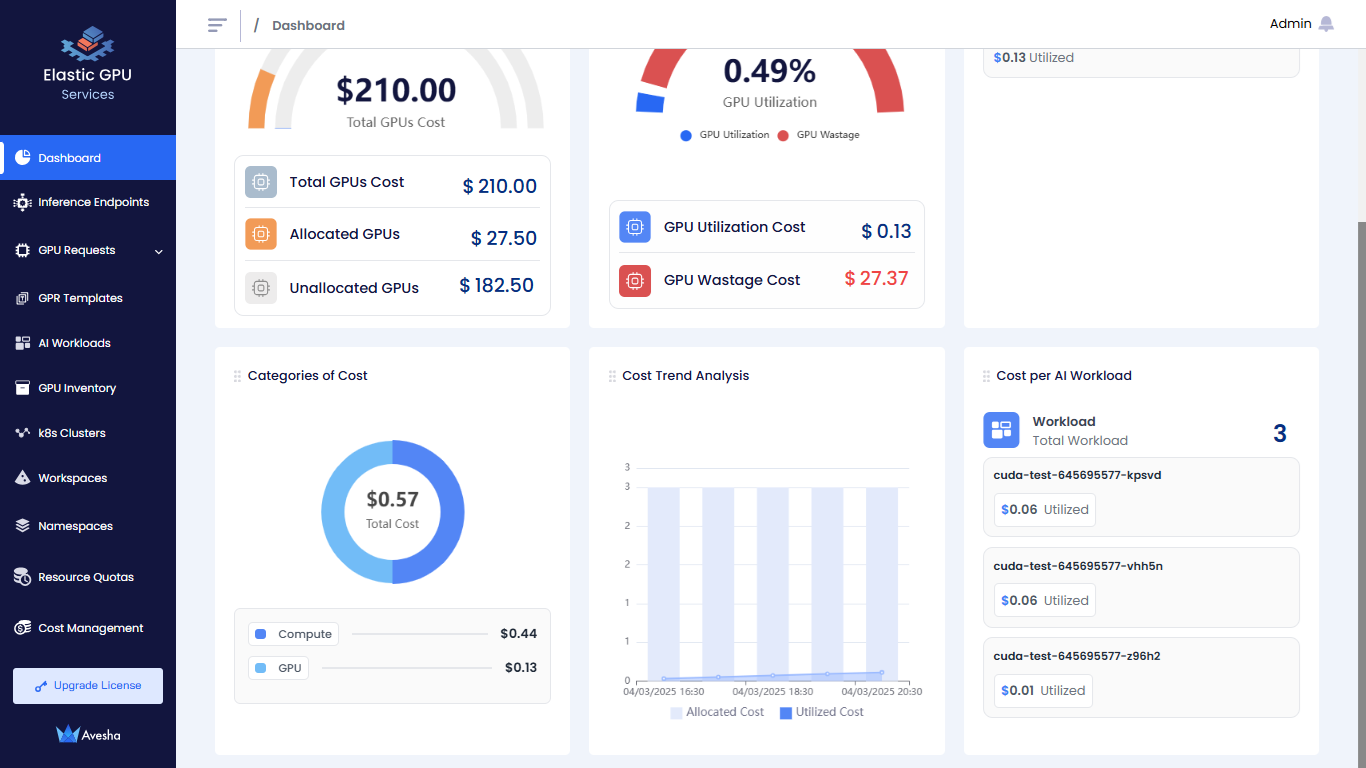Click the GPU light blue color swatch
The width and height of the screenshot is (1366, 768).
coord(261,668)
